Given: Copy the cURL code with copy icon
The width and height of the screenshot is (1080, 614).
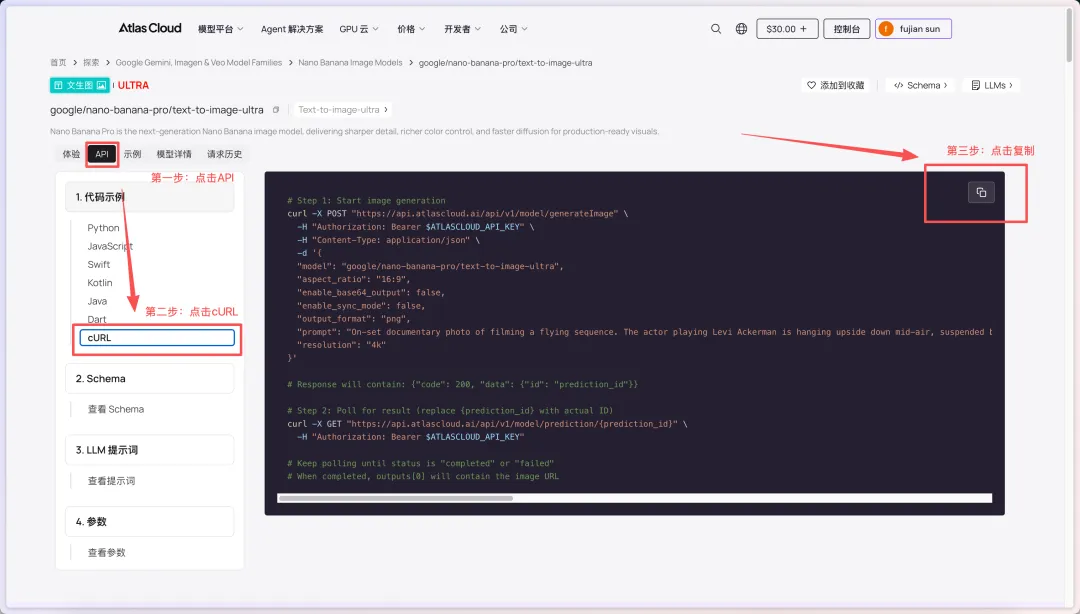Looking at the screenshot, I should 981,192.
